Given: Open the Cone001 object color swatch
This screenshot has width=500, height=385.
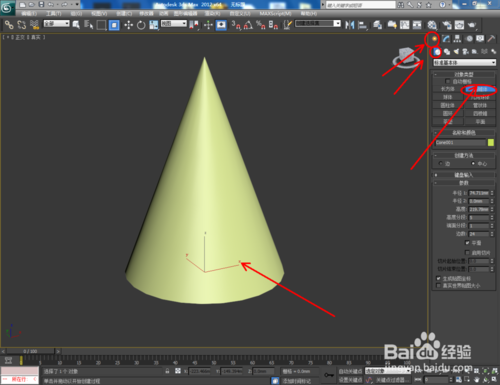Looking at the screenshot, I should [491, 142].
